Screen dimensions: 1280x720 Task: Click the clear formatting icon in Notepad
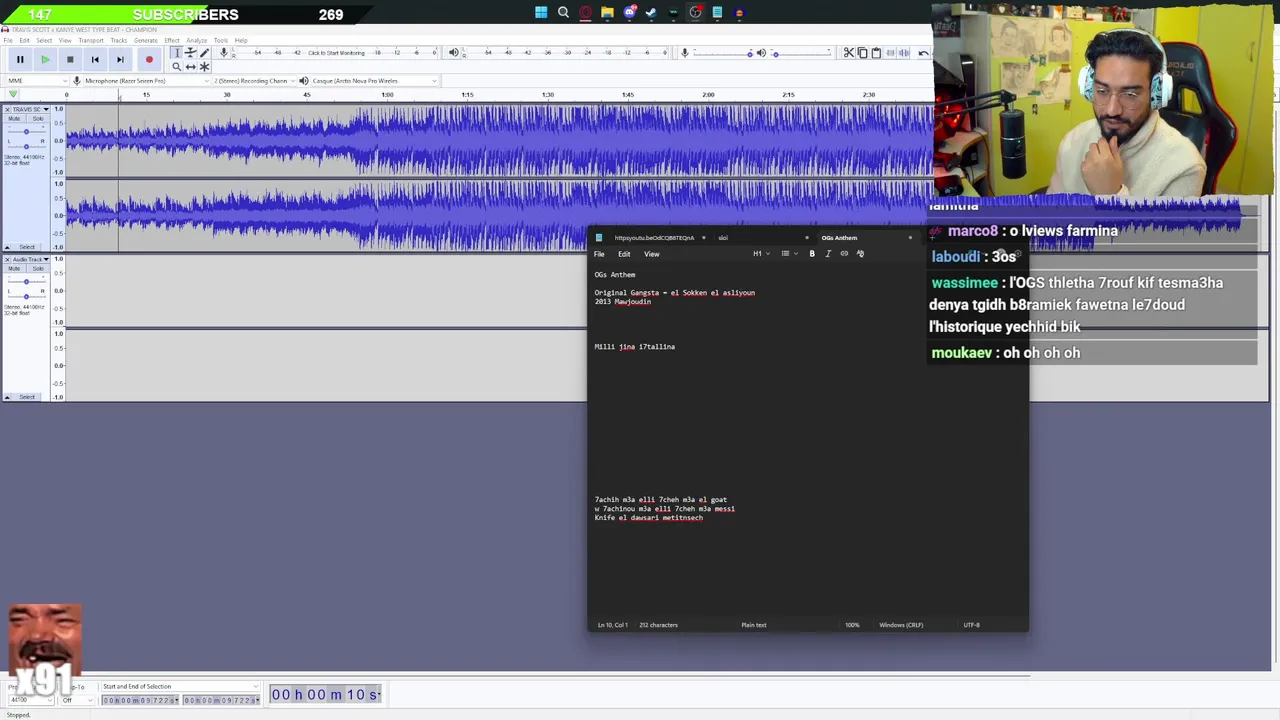pyautogui.click(x=860, y=254)
